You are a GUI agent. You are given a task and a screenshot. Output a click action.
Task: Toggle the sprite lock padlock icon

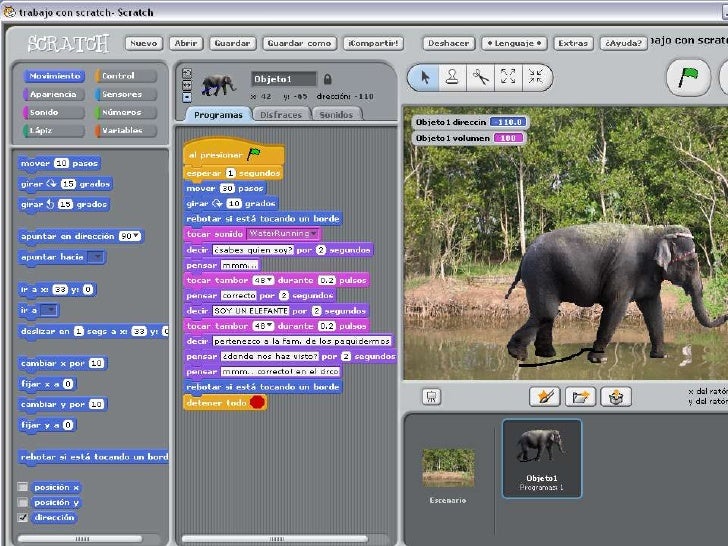click(x=327, y=79)
